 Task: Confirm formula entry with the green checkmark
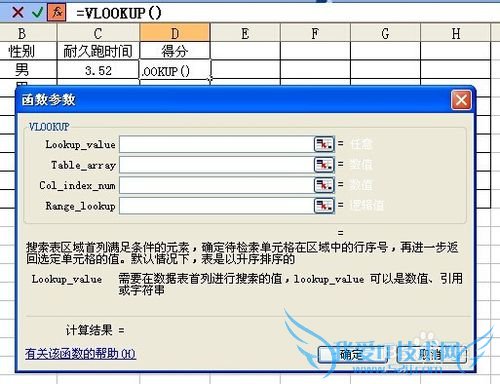37,13
